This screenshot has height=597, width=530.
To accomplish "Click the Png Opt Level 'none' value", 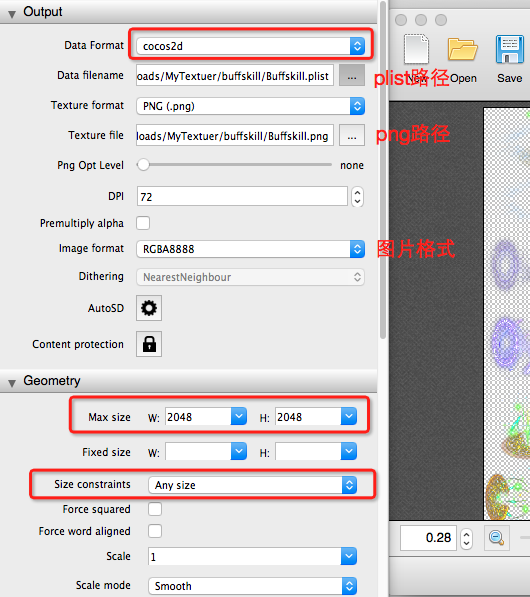I will click(352, 165).
